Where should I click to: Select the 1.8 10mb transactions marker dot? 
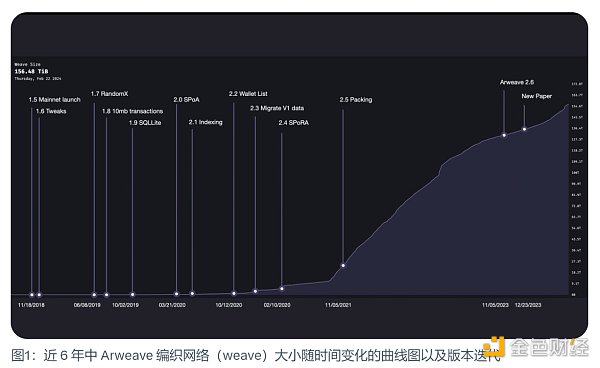[106, 295]
